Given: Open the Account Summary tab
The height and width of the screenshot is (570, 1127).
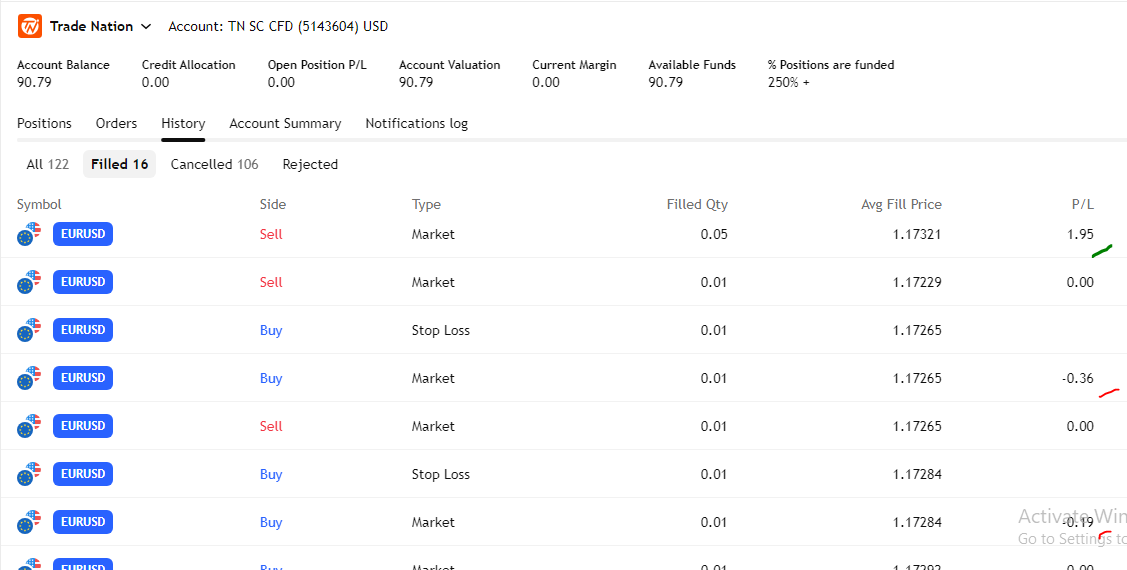Looking at the screenshot, I should (285, 124).
